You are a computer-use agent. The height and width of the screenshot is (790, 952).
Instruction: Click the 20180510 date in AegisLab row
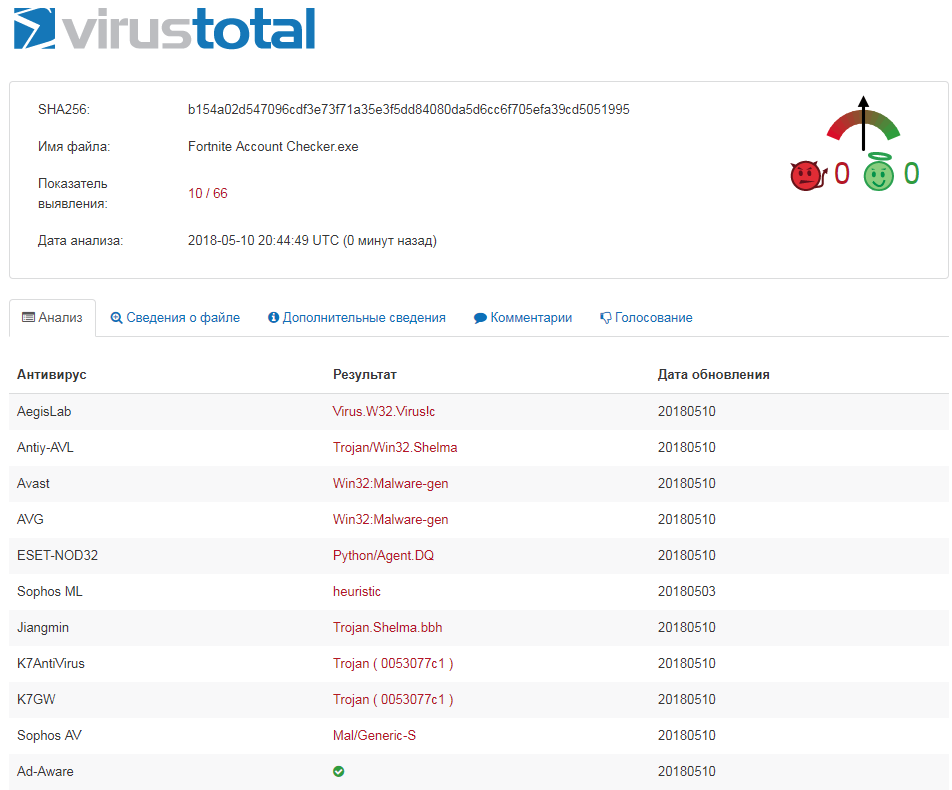pyautogui.click(x=687, y=412)
